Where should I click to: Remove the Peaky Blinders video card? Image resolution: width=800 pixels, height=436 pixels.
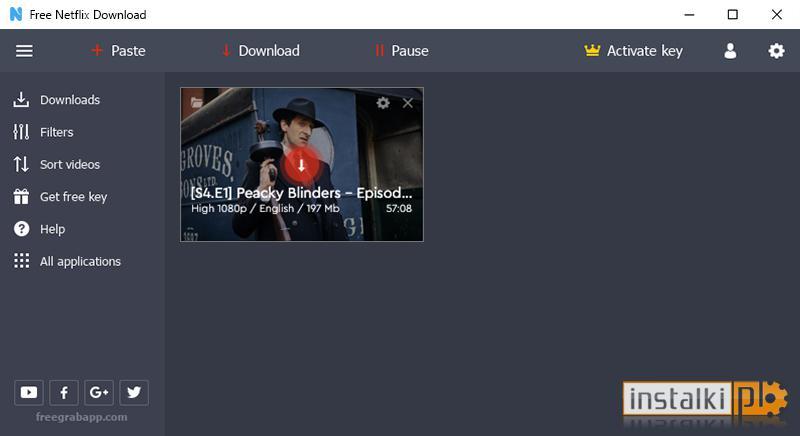408,103
